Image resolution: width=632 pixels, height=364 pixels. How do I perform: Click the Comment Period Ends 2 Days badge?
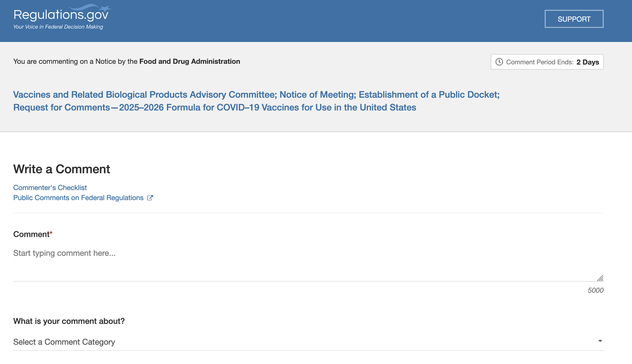pos(547,62)
